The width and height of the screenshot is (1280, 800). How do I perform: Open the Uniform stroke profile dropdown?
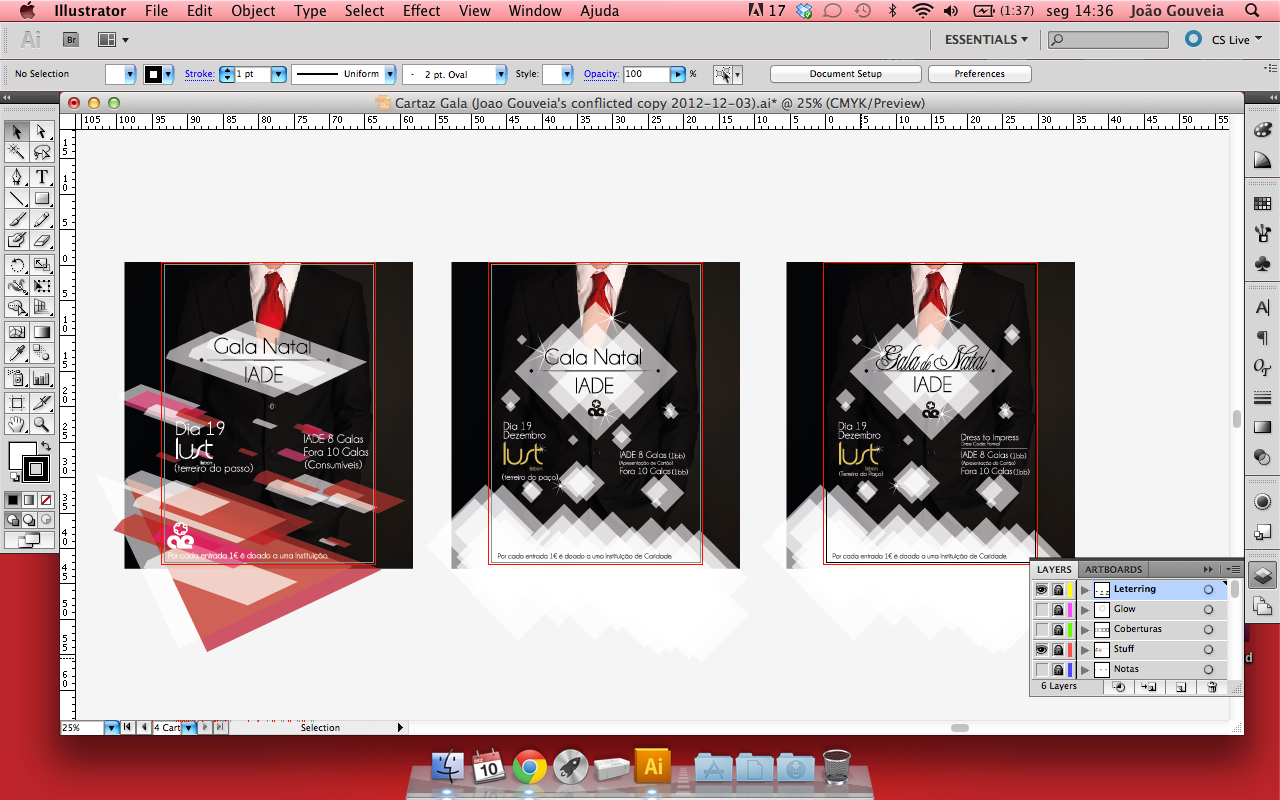pos(390,74)
